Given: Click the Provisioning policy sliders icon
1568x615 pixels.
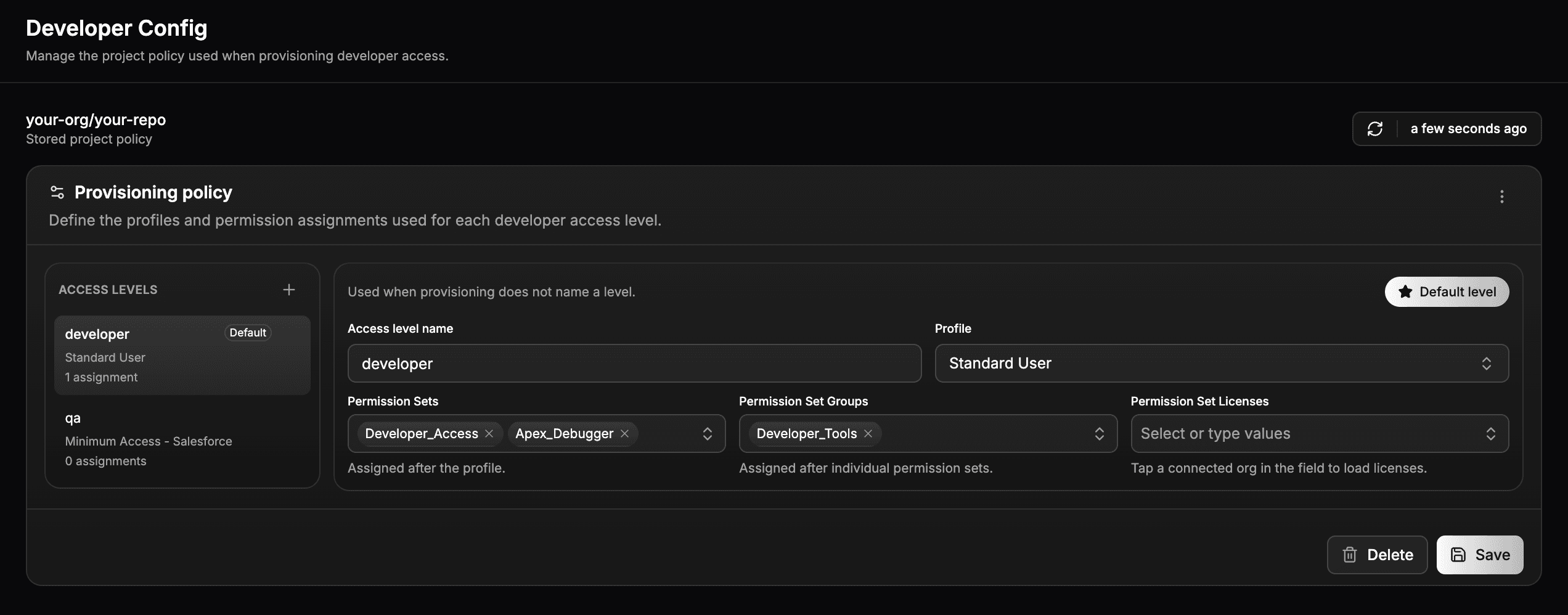Looking at the screenshot, I should 57,193.
